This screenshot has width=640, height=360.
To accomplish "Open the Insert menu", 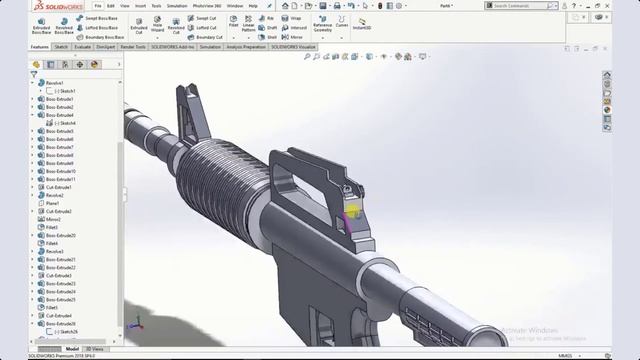I will (x=140, y=6).
